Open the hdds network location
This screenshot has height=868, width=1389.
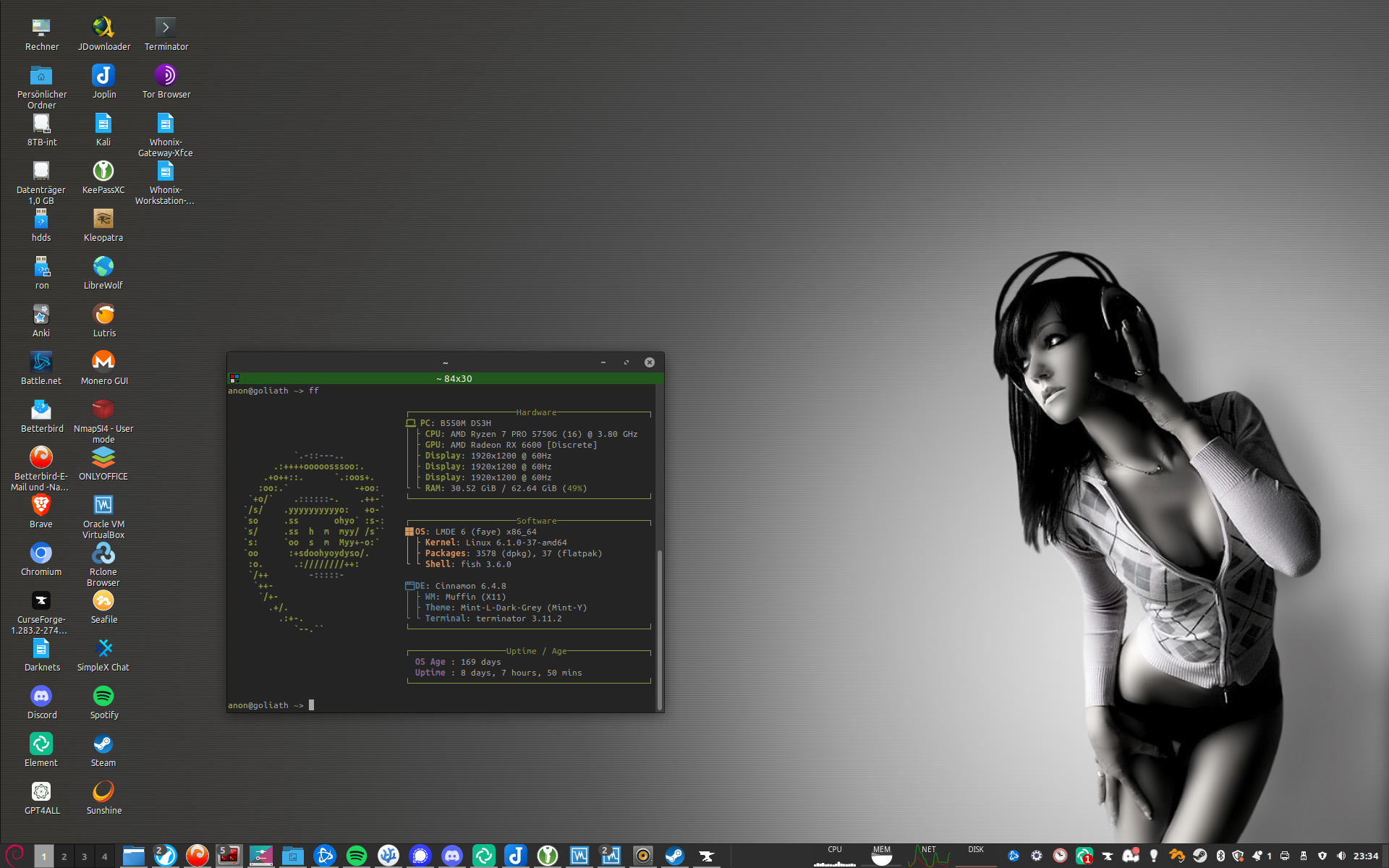(41, 226)
